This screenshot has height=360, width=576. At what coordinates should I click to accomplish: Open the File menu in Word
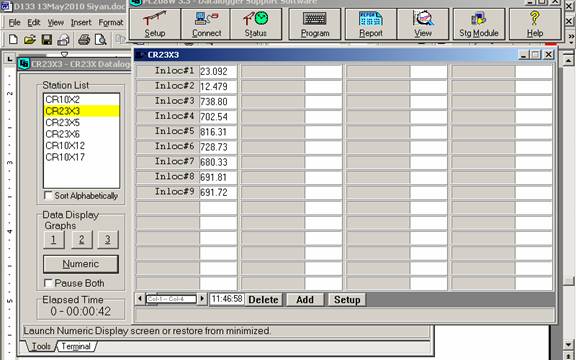14,22
